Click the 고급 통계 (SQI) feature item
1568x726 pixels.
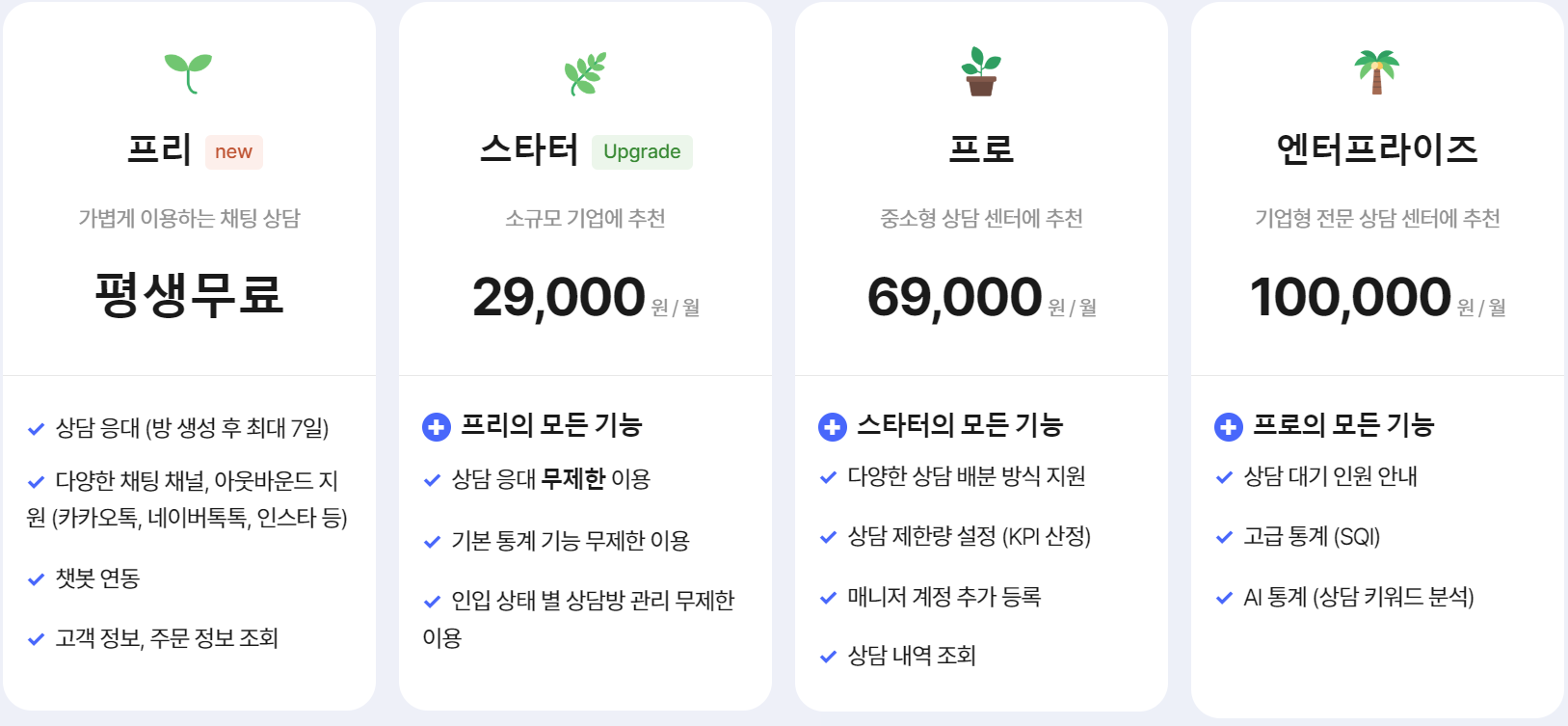[x=1312, y=536]
